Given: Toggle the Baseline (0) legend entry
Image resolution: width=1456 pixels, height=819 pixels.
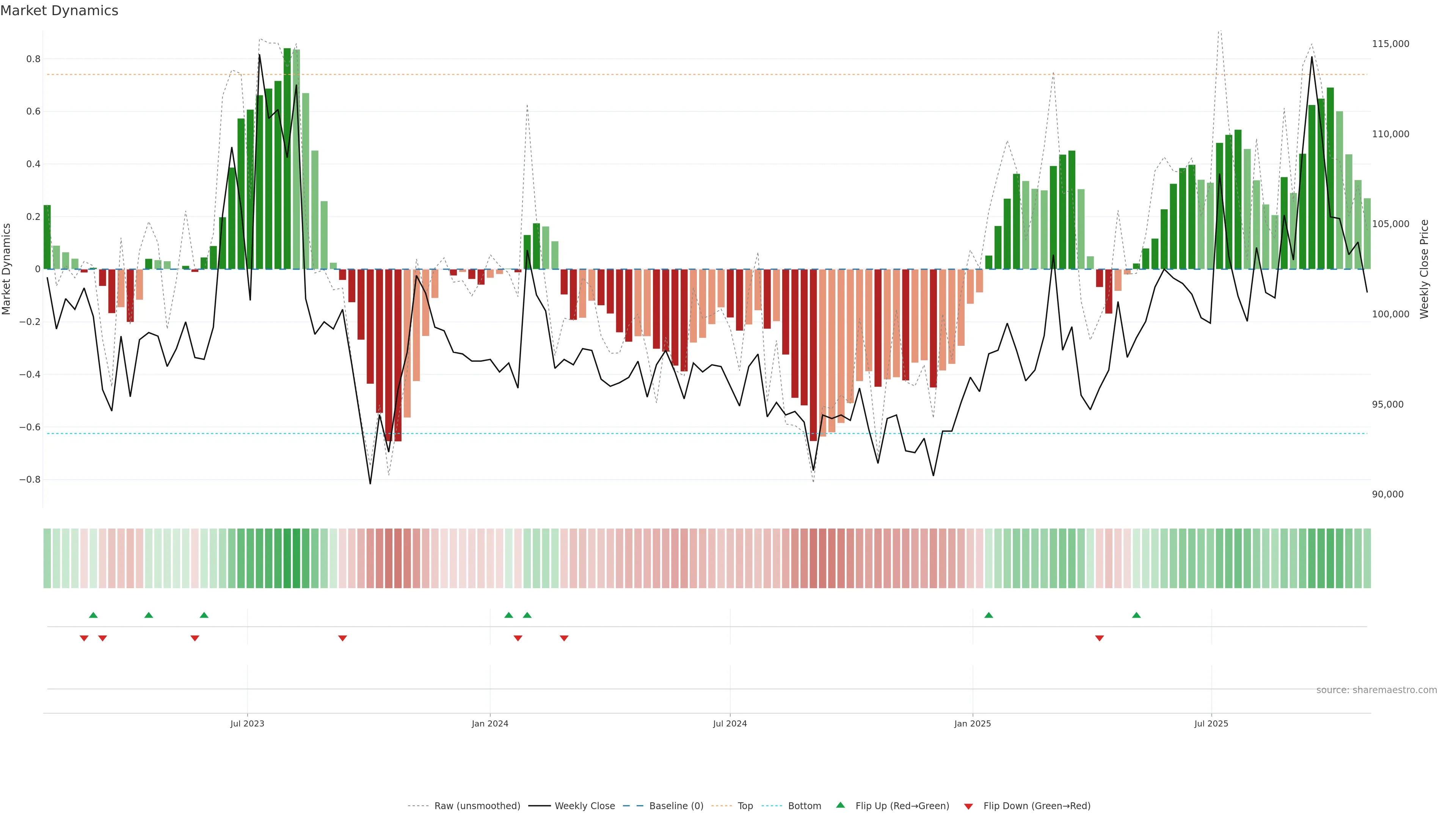Looking at the screenshot, I should tap(676, 806).
